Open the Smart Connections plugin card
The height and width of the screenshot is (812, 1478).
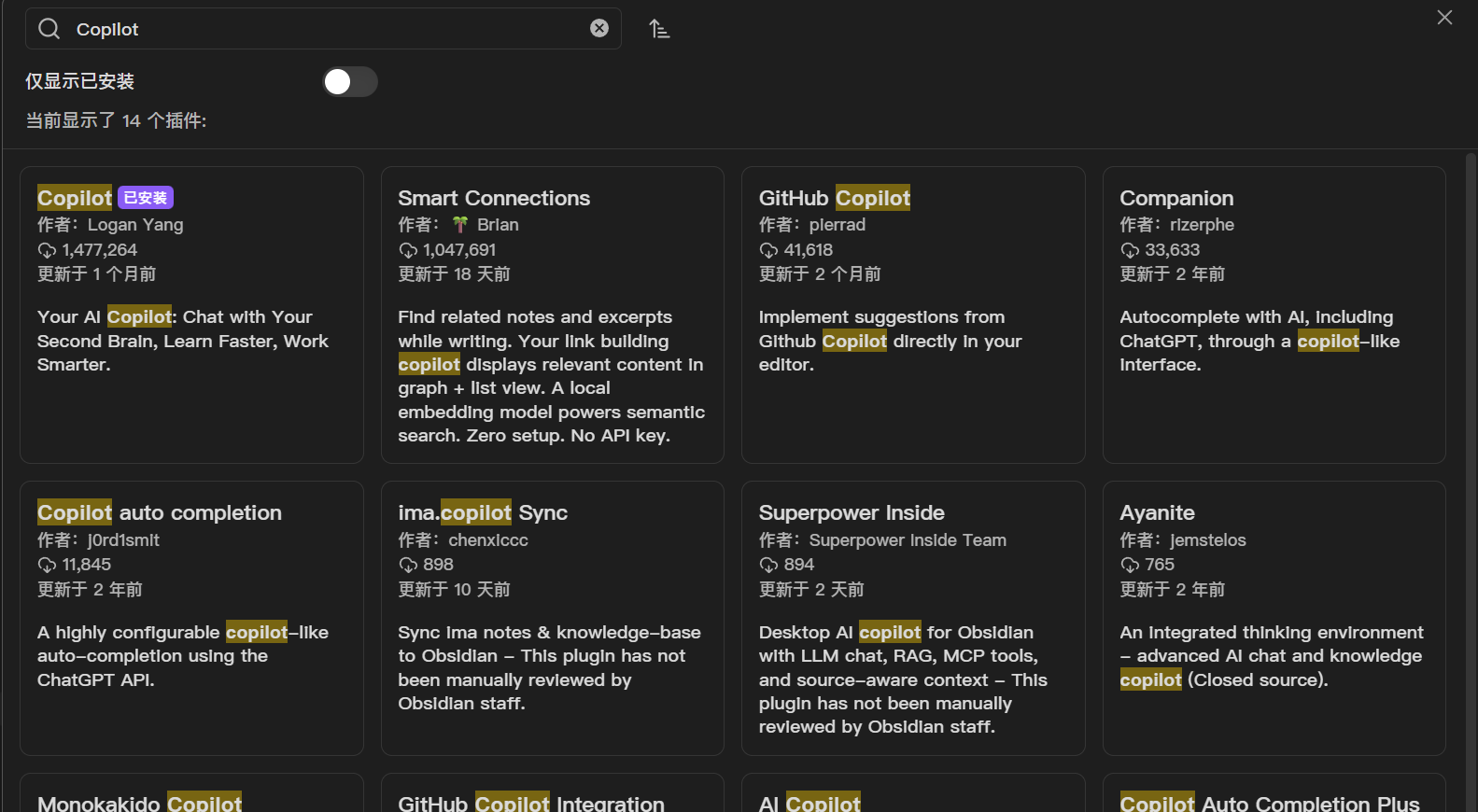point(553,315)
